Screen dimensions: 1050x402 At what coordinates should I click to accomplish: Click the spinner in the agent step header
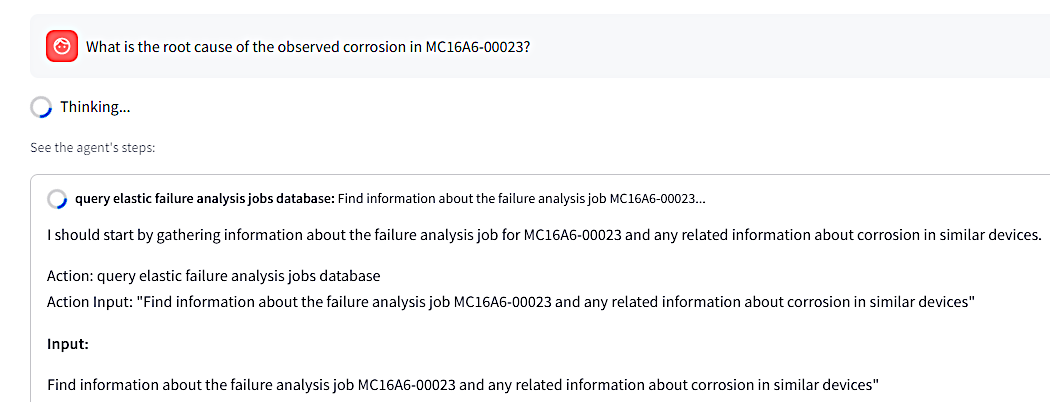[58, 199]
